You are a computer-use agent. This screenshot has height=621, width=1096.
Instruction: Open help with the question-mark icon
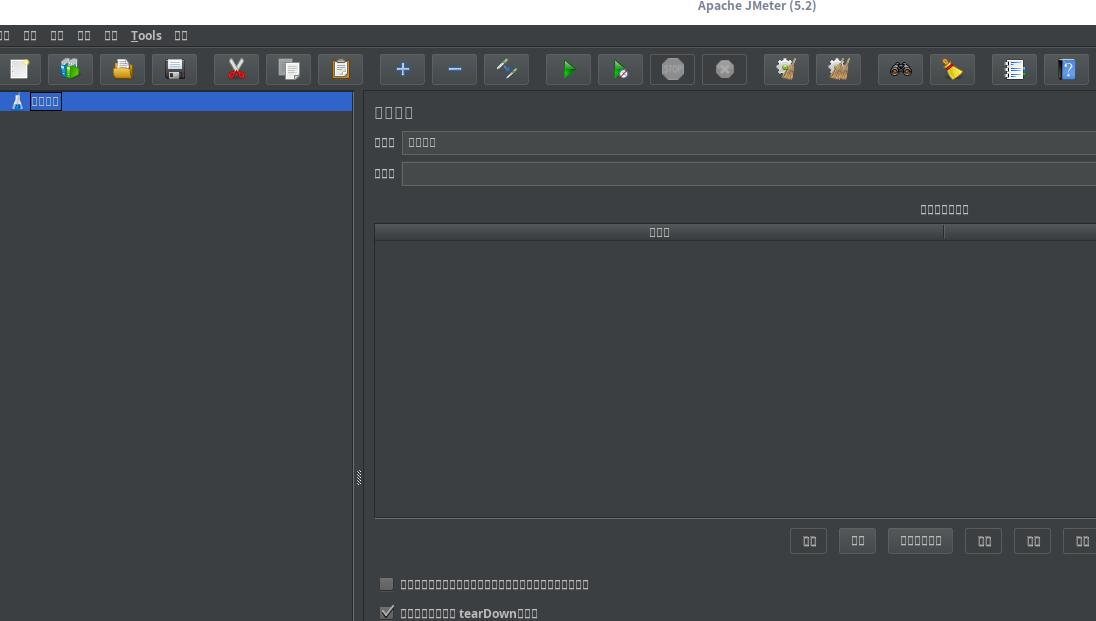pyautogui.click(x=1067, y=69)
